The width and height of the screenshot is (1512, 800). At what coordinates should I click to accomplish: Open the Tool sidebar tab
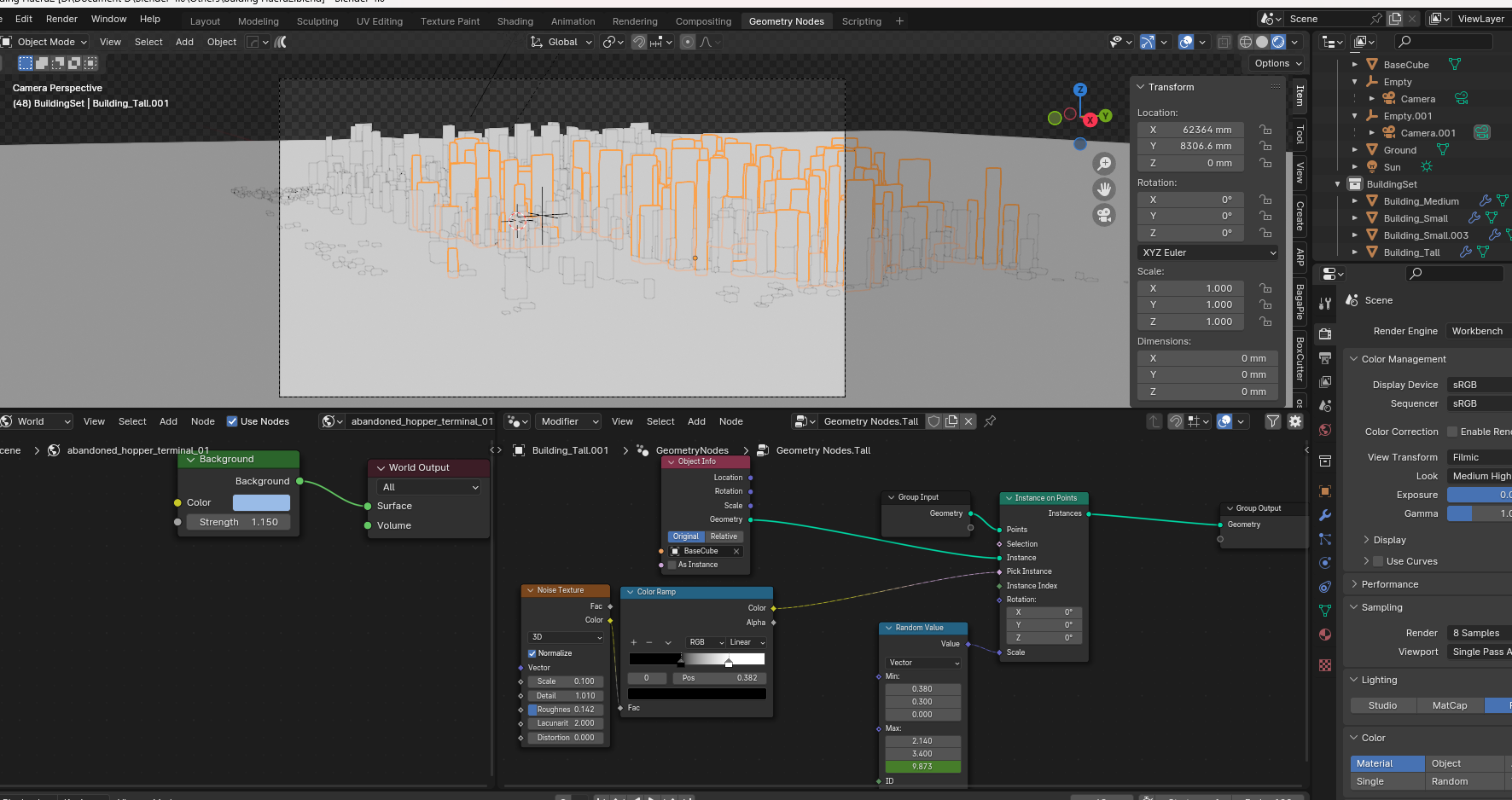(x=1300, y=134)
